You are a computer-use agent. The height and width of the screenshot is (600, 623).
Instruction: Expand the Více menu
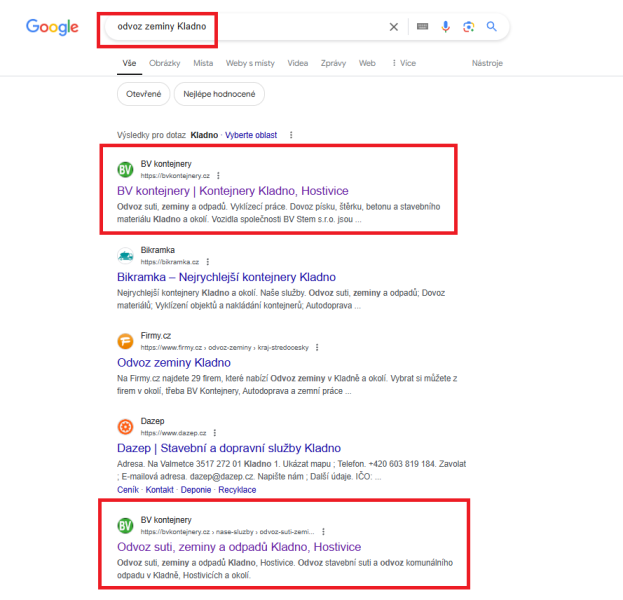(404, 63)
